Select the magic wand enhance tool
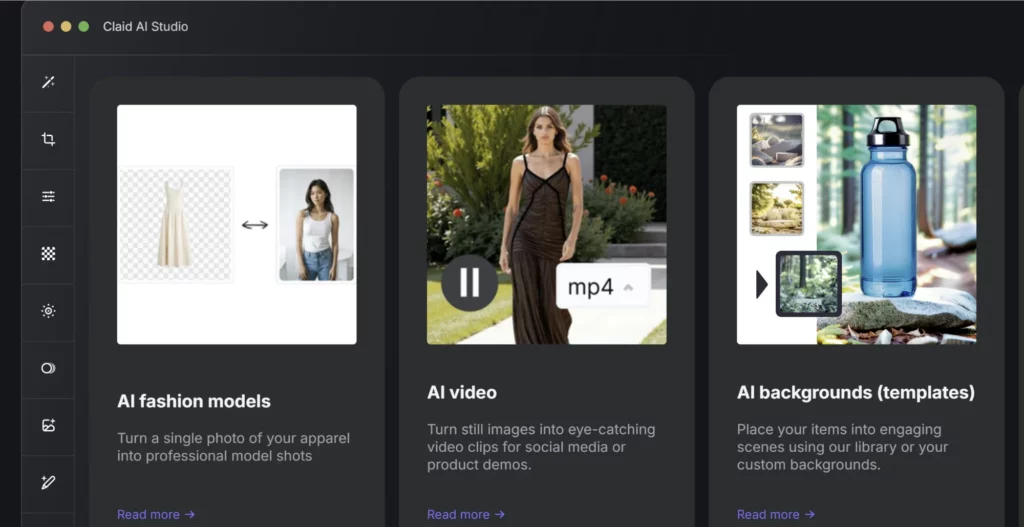The height and width of the screenshot is (527, 1024). pyautogui.click(x=48, y=82)
